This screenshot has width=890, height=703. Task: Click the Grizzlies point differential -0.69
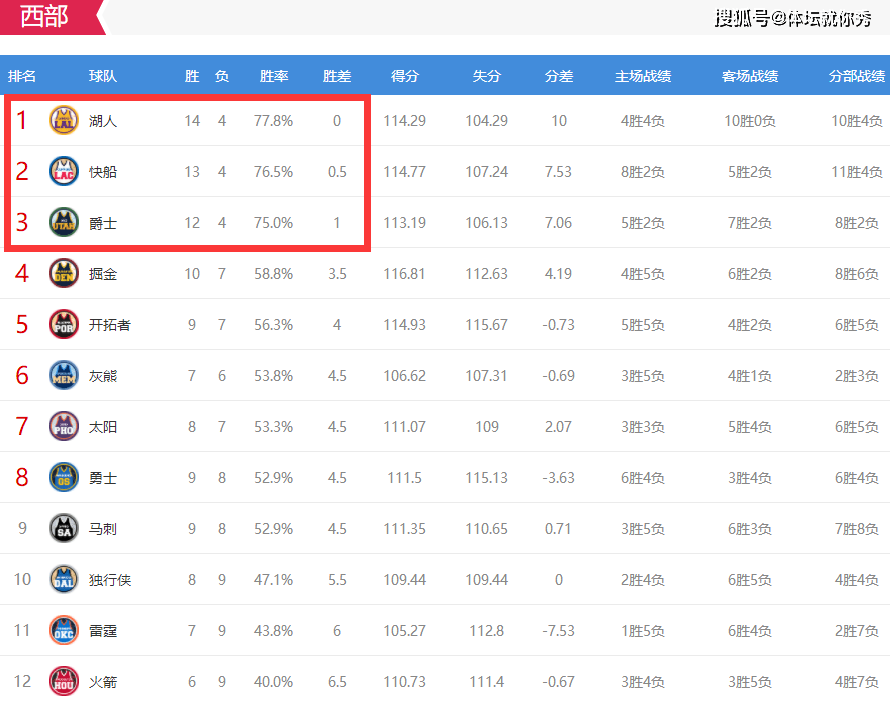(x=559, y=376)
